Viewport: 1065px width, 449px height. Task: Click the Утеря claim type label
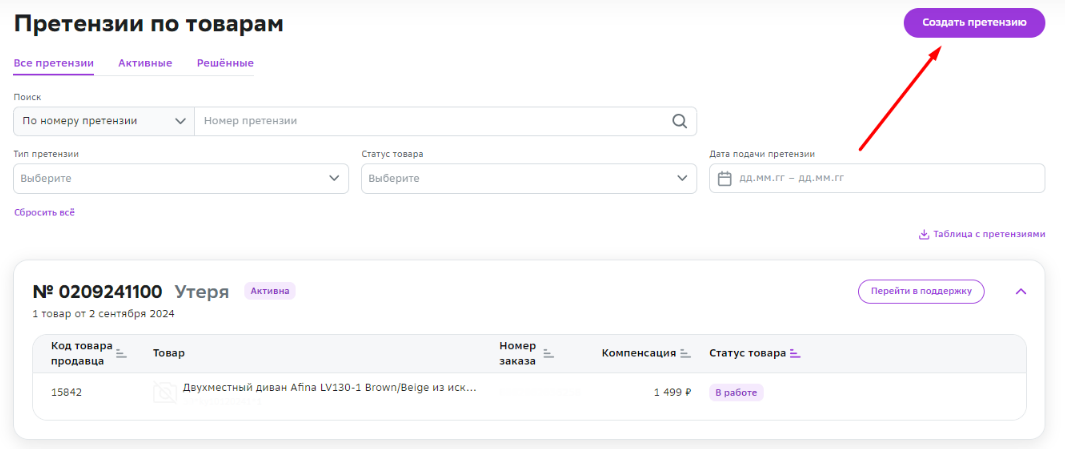pyautogui.click(x=202, y=292)
